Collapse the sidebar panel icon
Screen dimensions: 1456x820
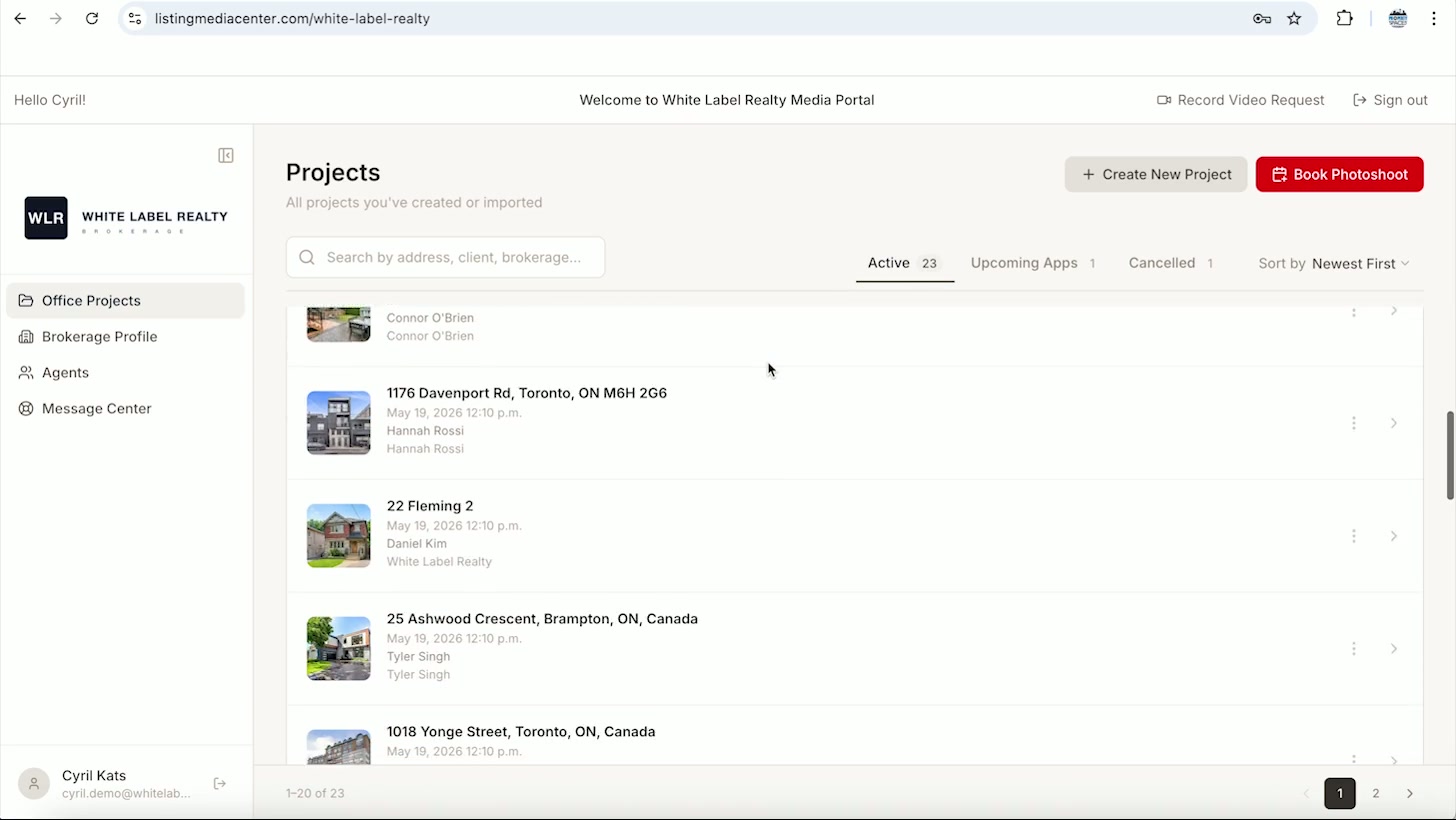tap(226, 155)
